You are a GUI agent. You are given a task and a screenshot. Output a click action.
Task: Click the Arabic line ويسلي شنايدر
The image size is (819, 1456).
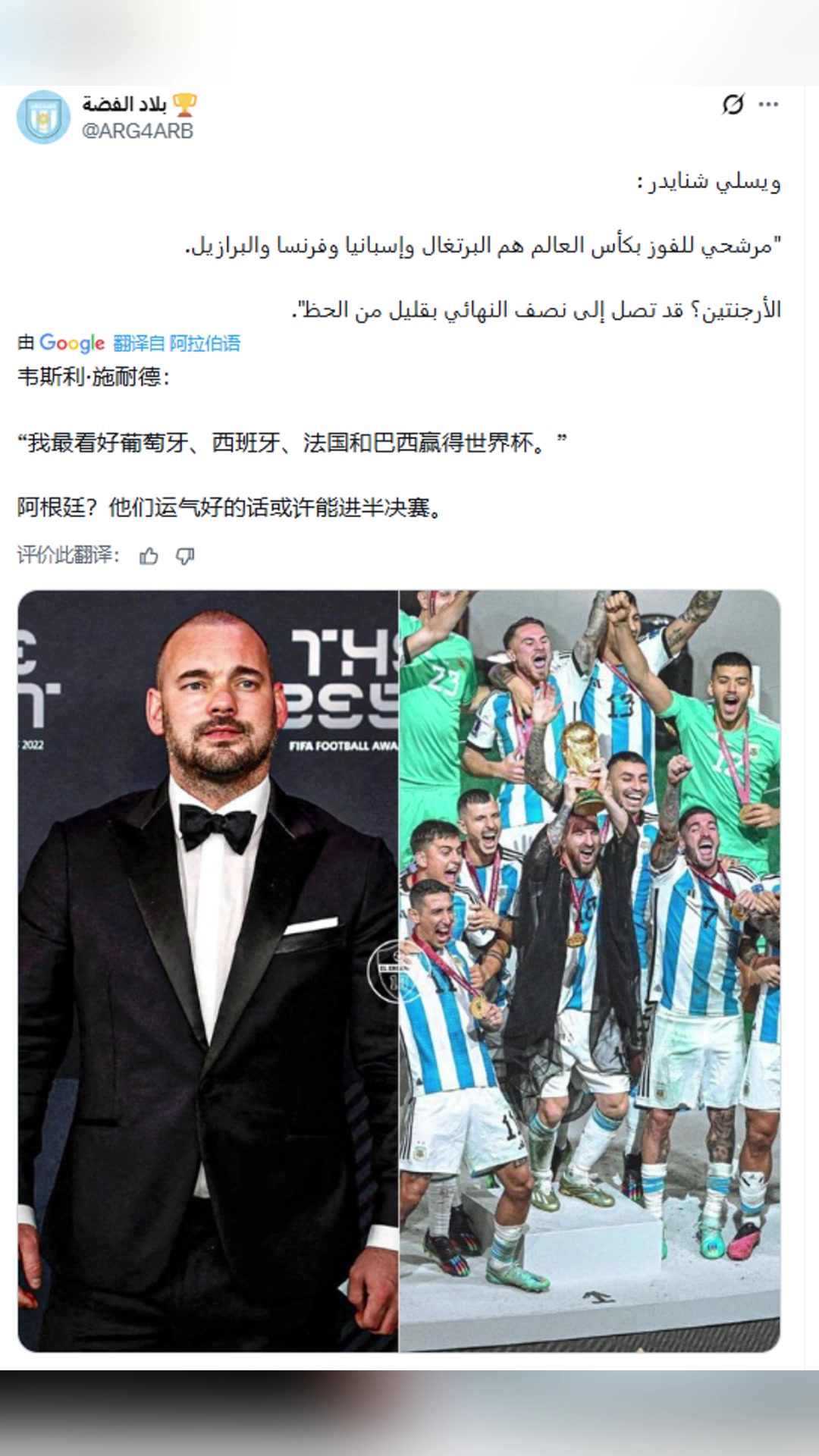click(709, 182)
